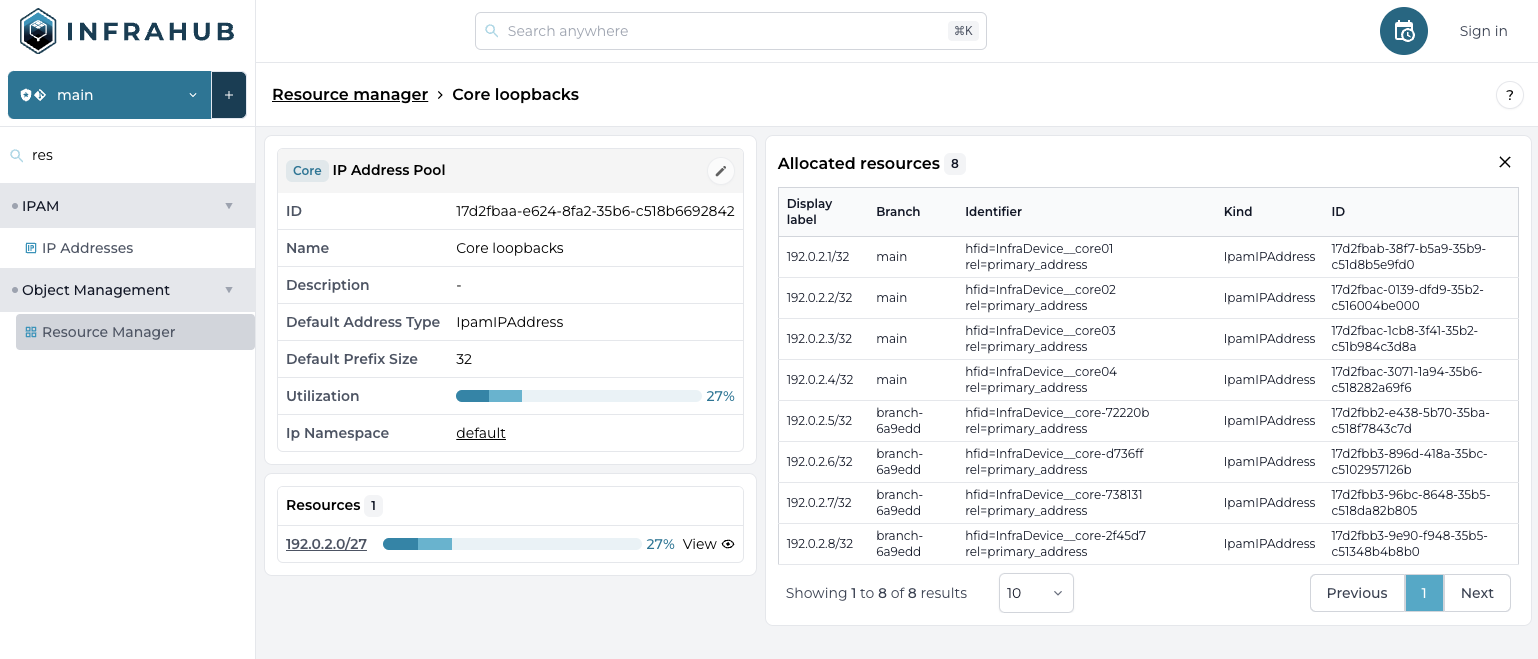Collapse the IPAM section
The image size is (1538, 659).
(228, 206)
